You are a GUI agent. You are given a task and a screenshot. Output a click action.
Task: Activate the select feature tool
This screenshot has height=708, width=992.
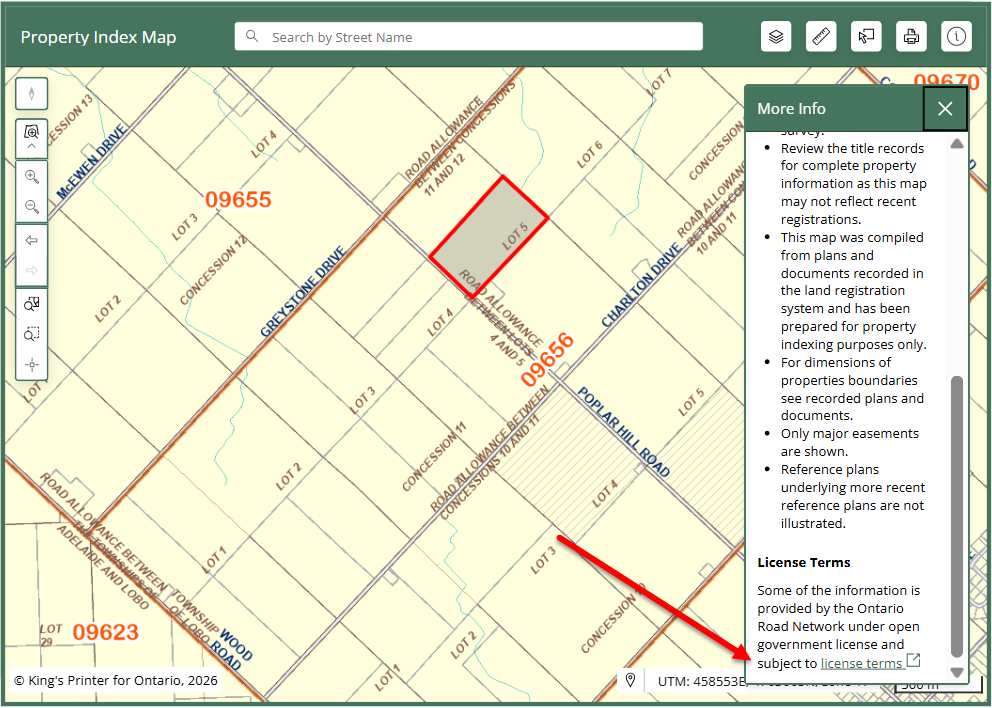tap(866, 37)
